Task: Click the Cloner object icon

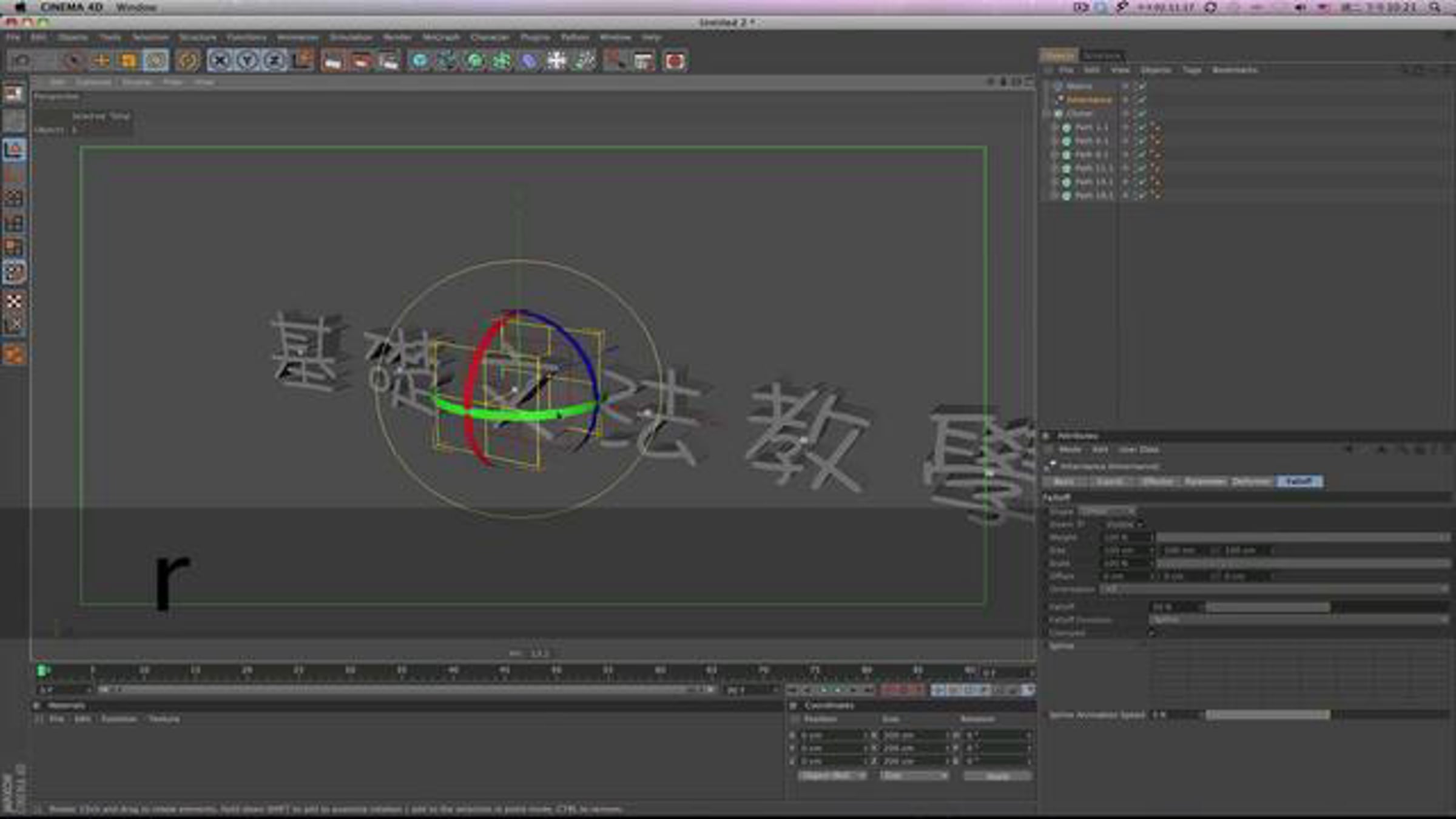Action: pyautogui.click(x=1059, y=113)
